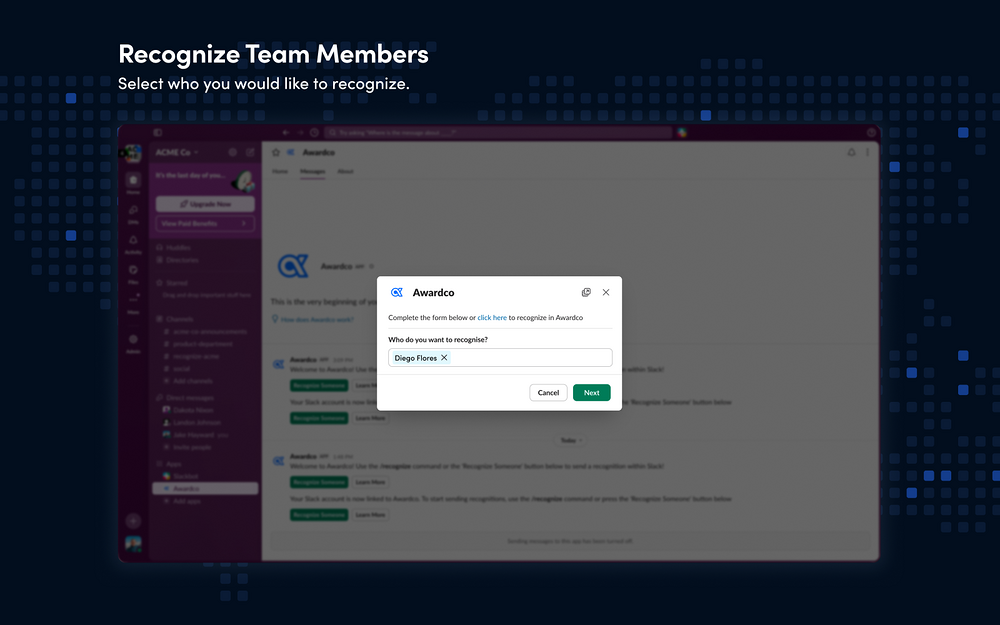Star the Awardco conversation
Viewport: 1000px width, 625px height.
pyautogui.click(x=276, y=152)
